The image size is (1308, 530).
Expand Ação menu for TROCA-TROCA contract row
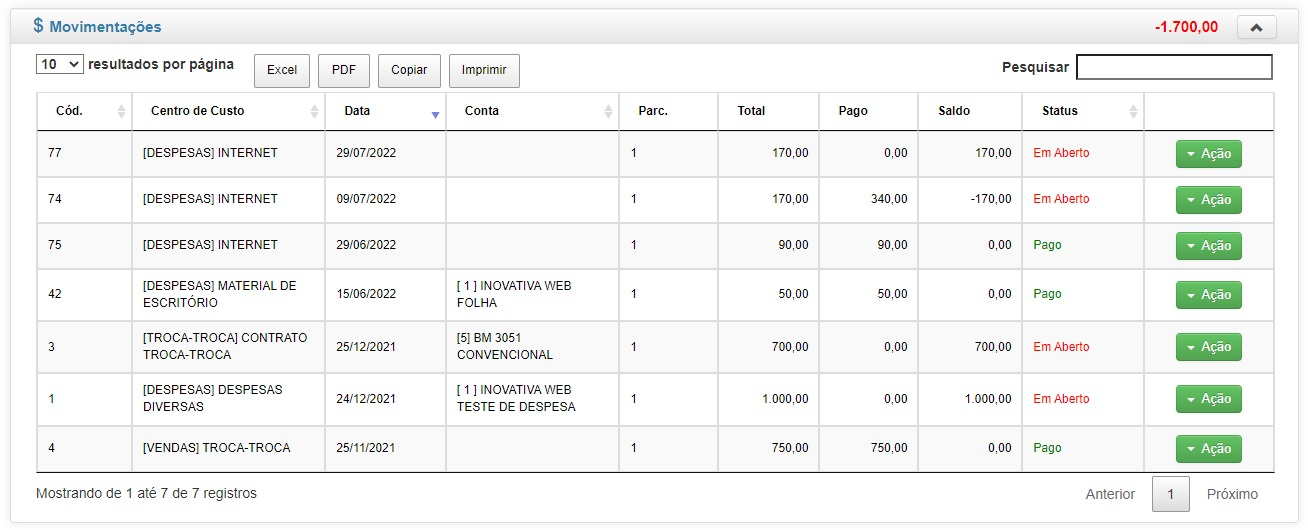1208,347
